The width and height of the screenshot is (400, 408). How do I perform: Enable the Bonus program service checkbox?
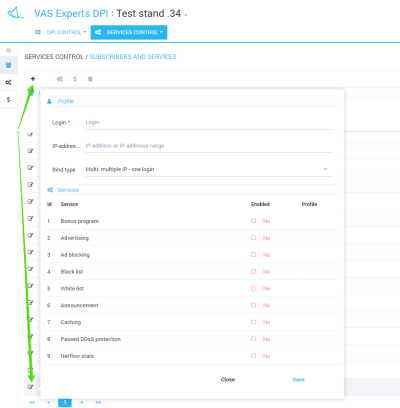[253, 221]
